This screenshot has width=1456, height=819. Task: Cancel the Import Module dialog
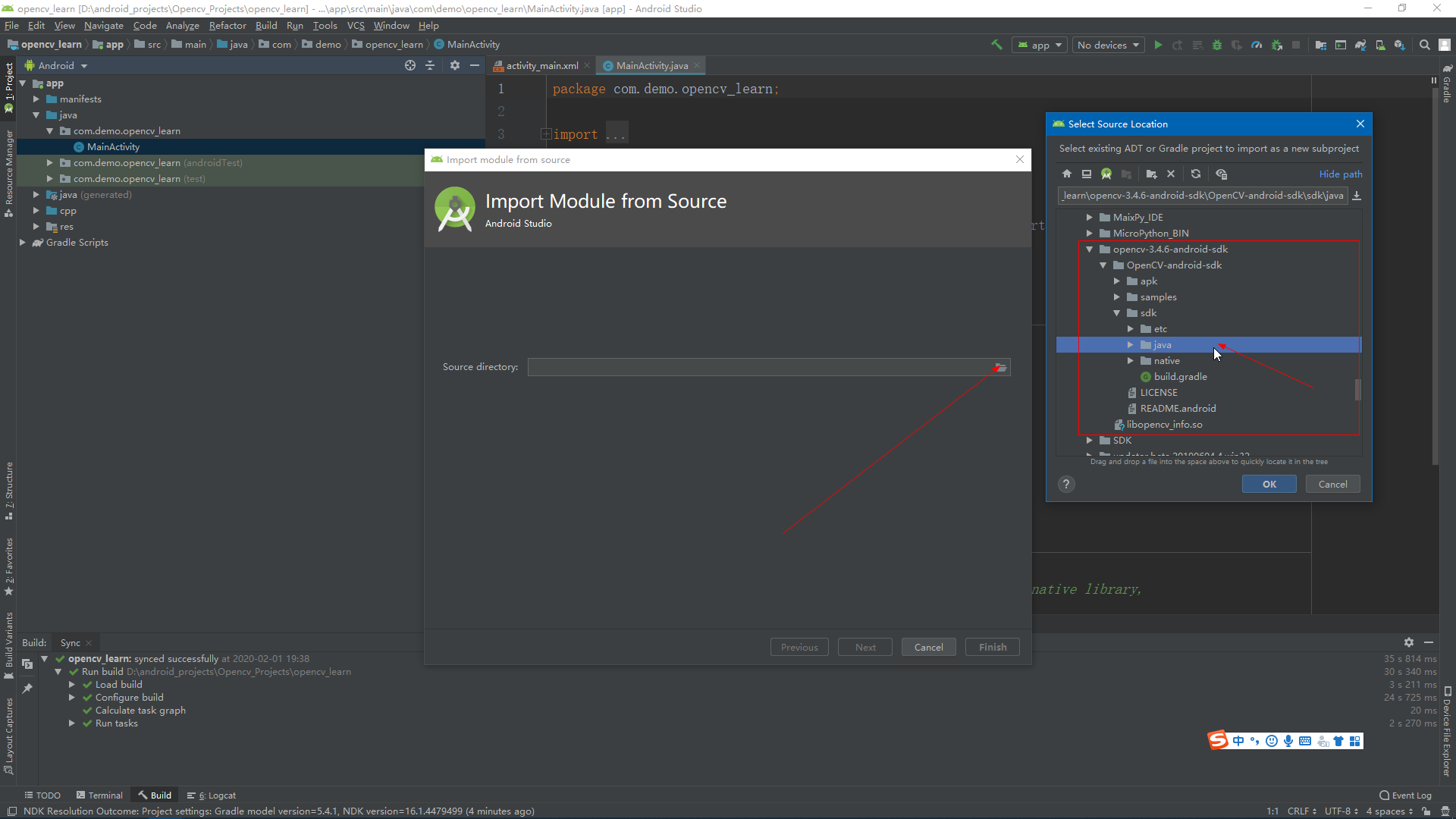tap(928, 648)
